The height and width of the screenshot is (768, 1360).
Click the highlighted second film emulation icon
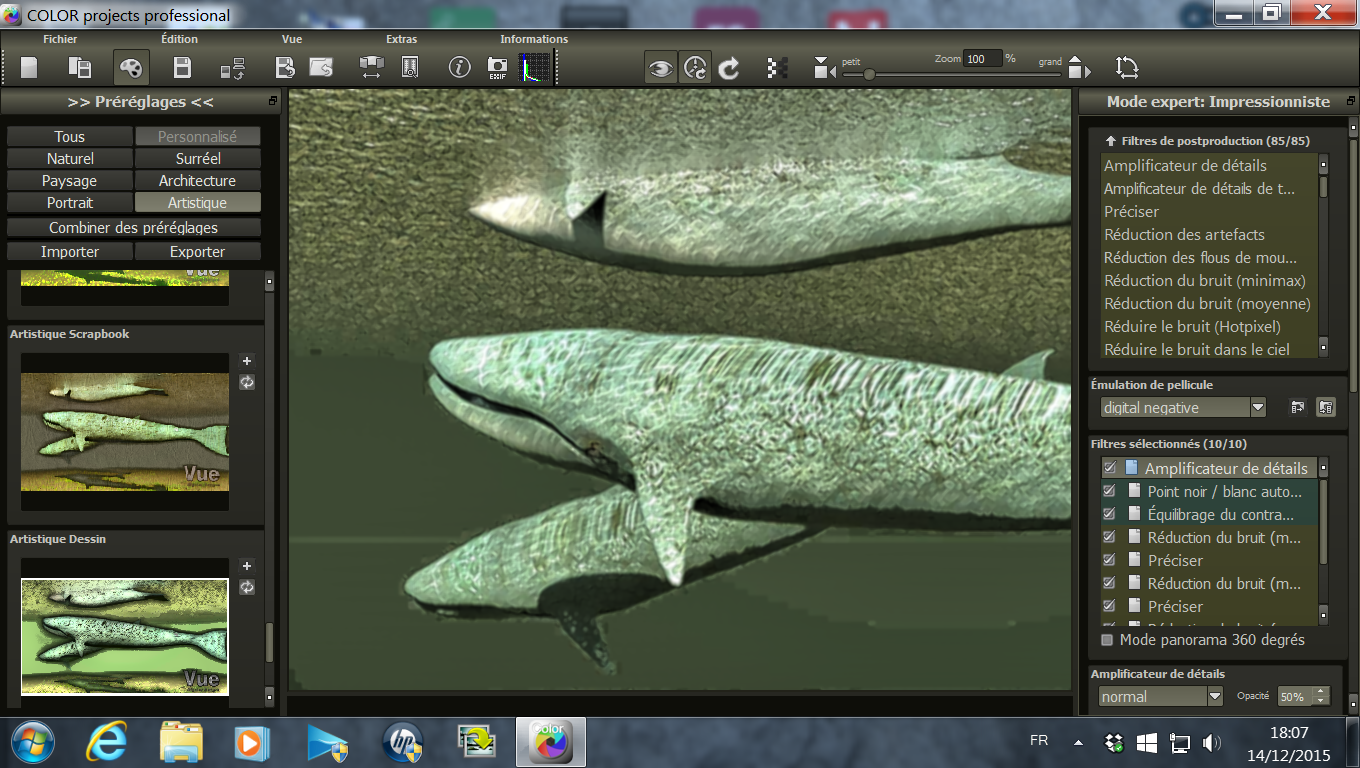click(x=1325, y=407)
